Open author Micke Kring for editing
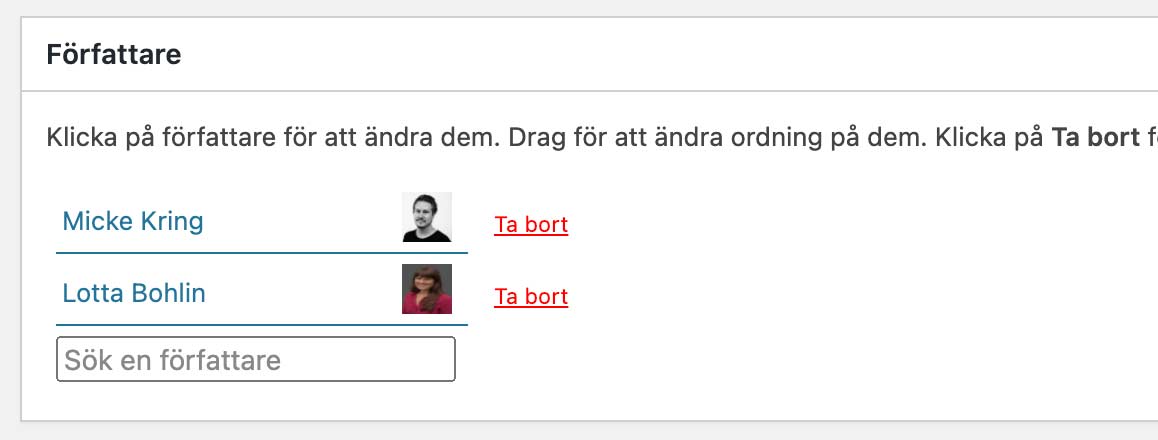The width and height of the screenshot is (1158, 440). tap(133, 221)
